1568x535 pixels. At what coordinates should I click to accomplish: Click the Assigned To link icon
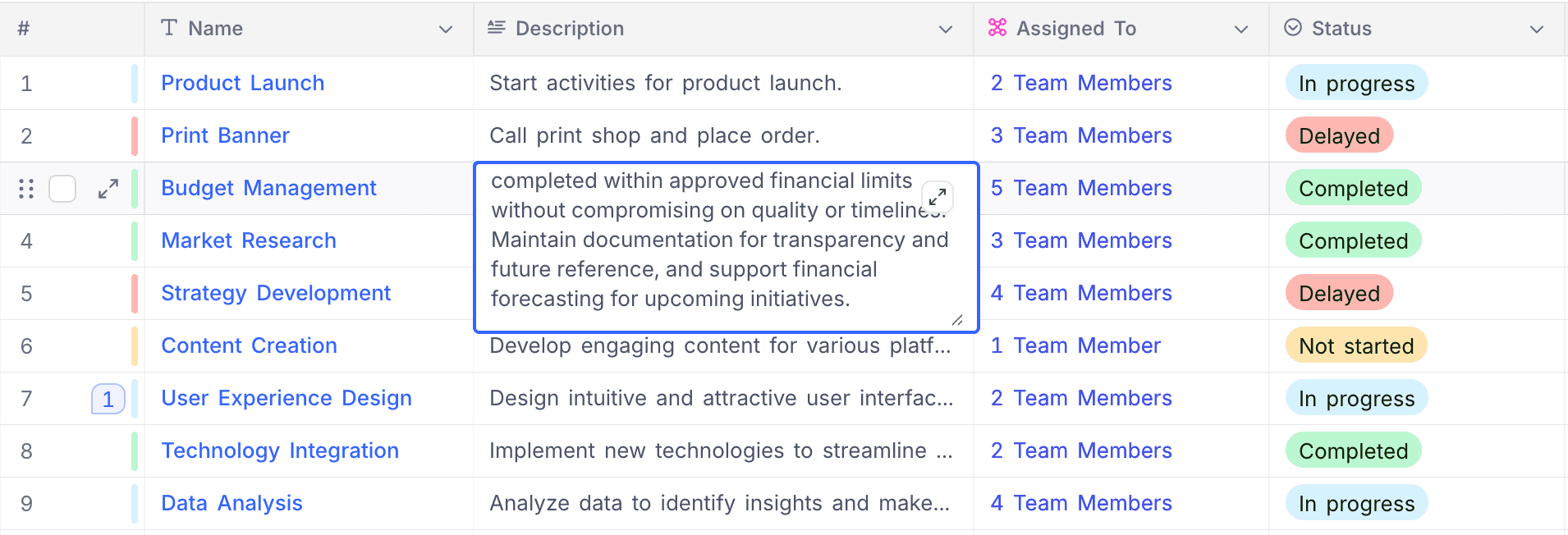pyautogui.click(x=997, y=28)
